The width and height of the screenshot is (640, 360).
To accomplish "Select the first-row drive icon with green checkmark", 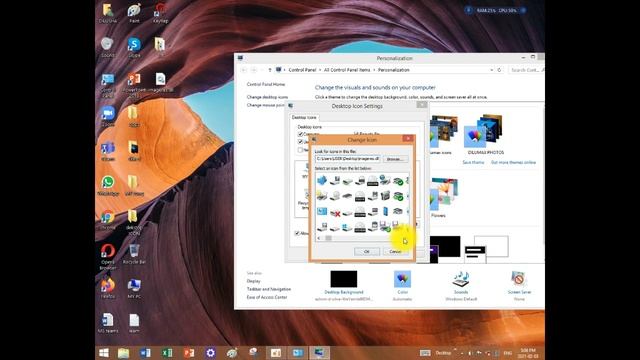I will click(398, 180).
